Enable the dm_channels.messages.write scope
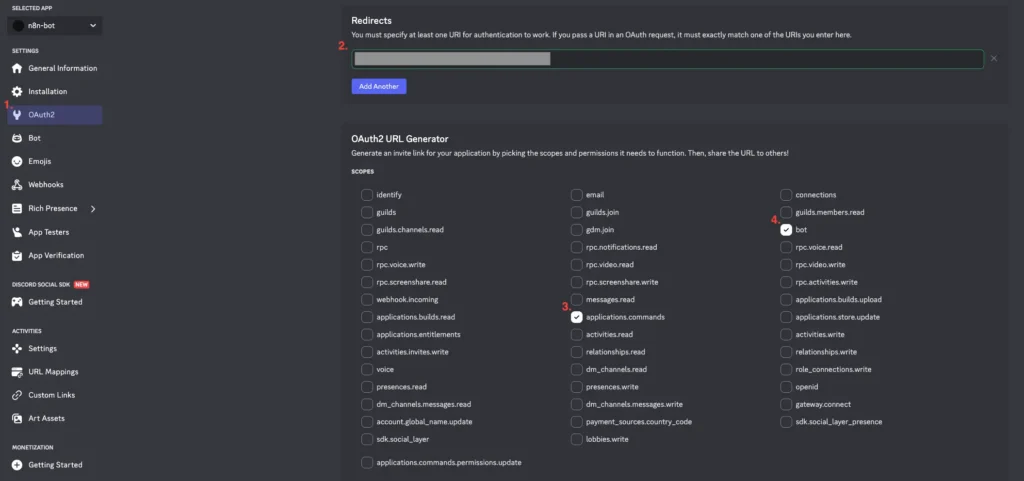The height and width of the screenshot is (481, 1024). coord(577,405)
